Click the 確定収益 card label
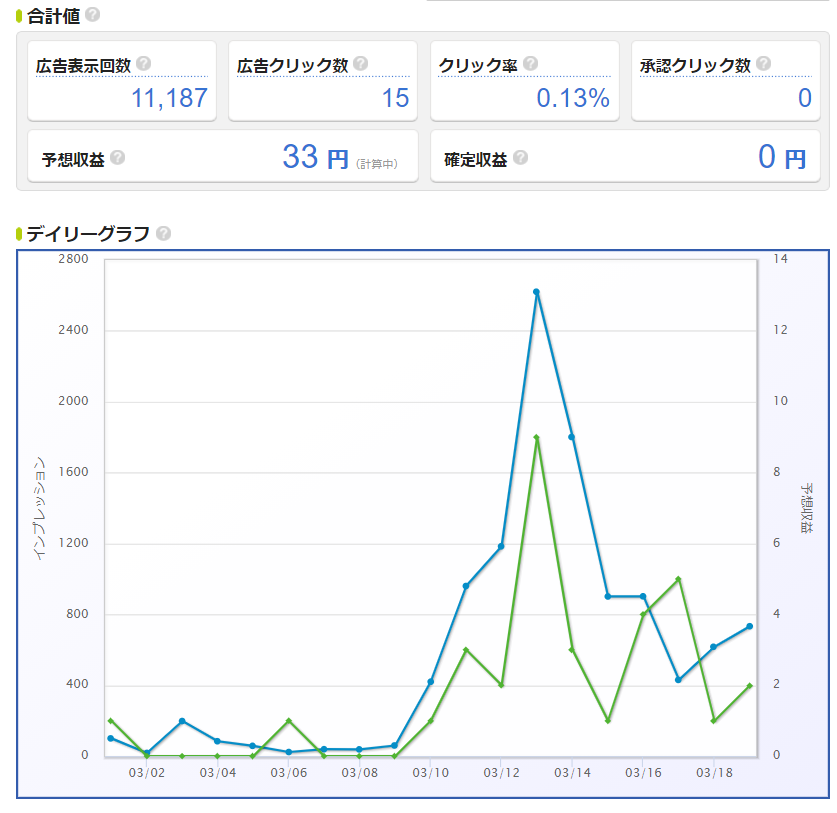Screen dimensions: 837x813 pyautogui.click(x=476, y=160)
